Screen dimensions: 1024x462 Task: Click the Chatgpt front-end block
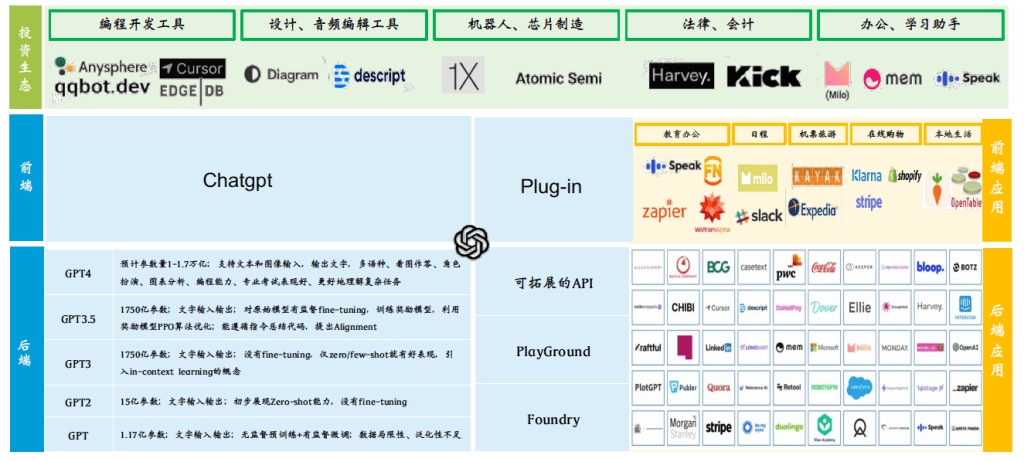point(238,181)
